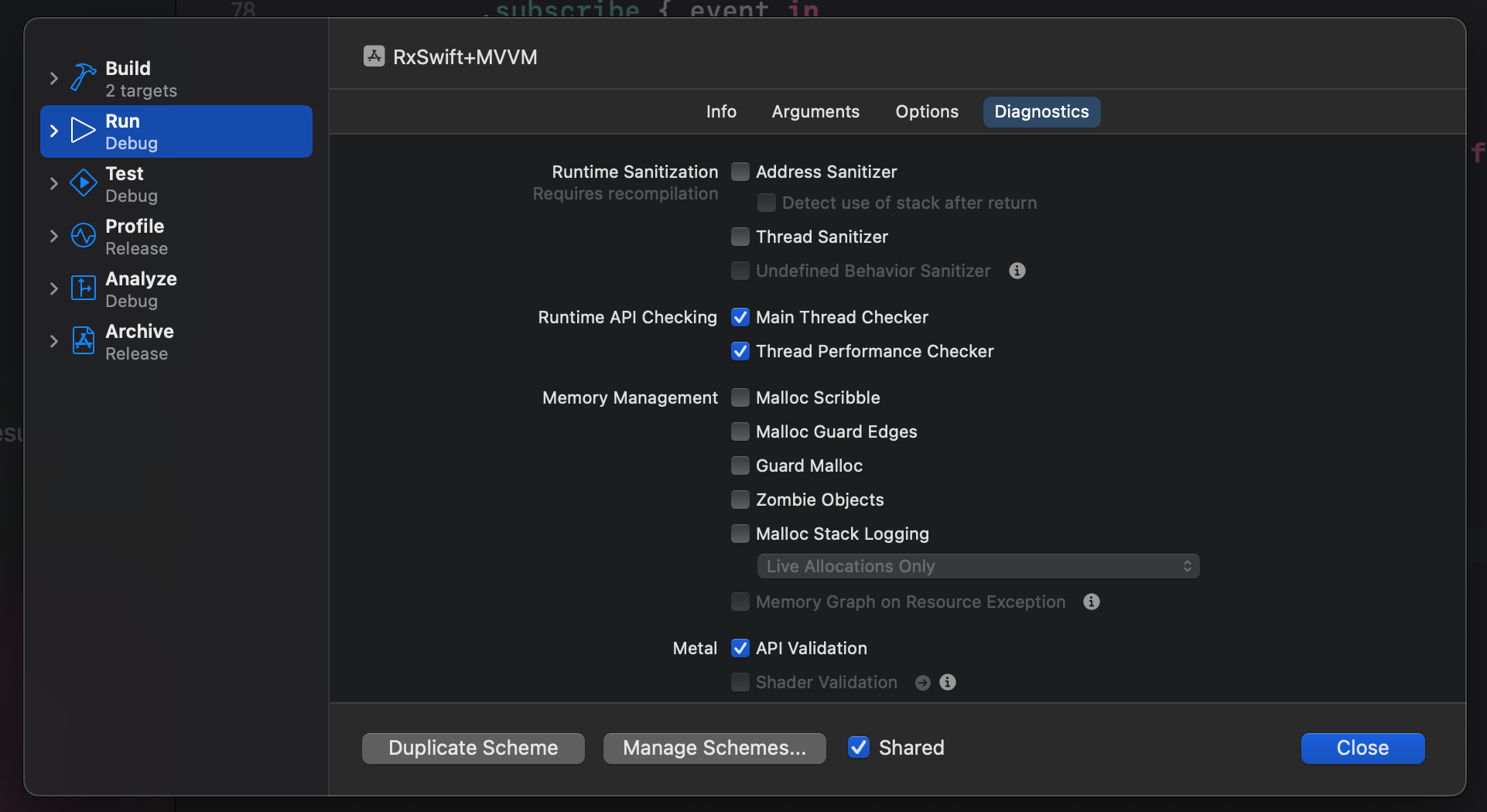This screenshot has width=1487, height=812.
Task: Switch to the Info tab
Action: click(x=721, y=111)
